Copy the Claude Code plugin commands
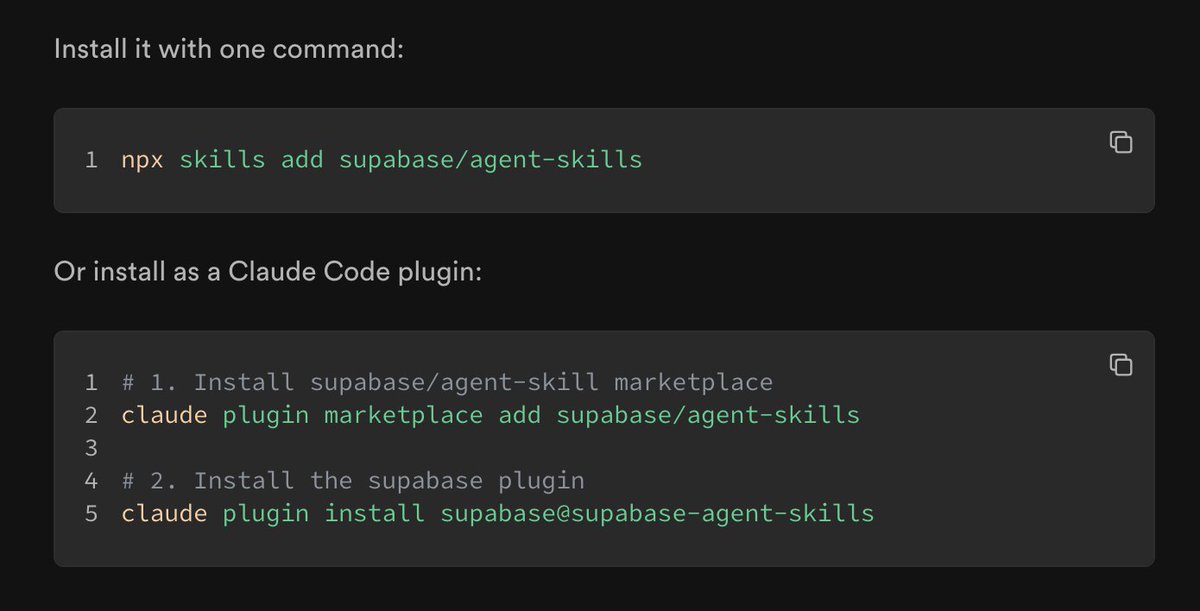The height and width of the screenshot is (611, 1200). pos(1121,365)
